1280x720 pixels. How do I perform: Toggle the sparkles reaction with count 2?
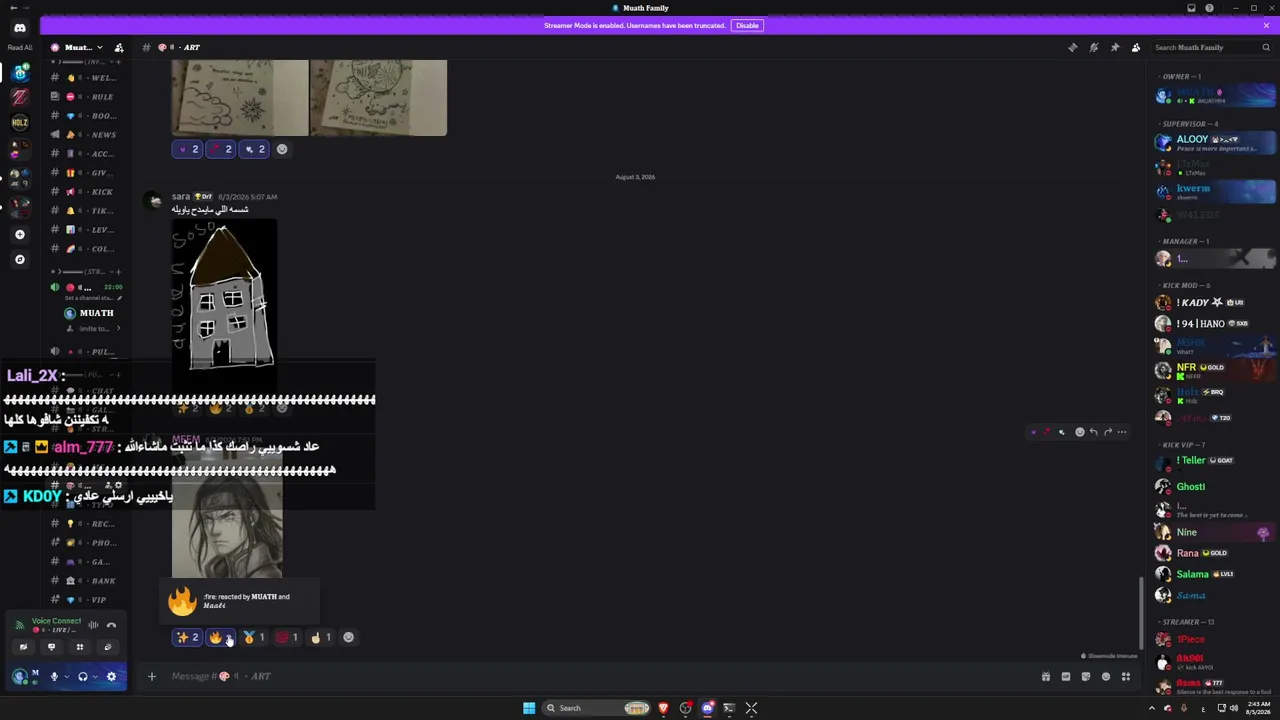pos(187,637)
